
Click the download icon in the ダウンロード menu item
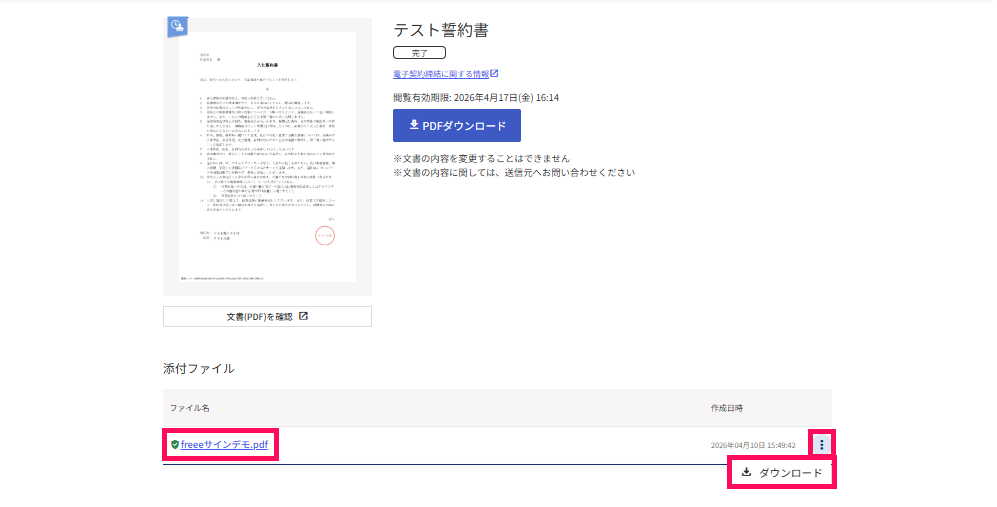(746, 472)
